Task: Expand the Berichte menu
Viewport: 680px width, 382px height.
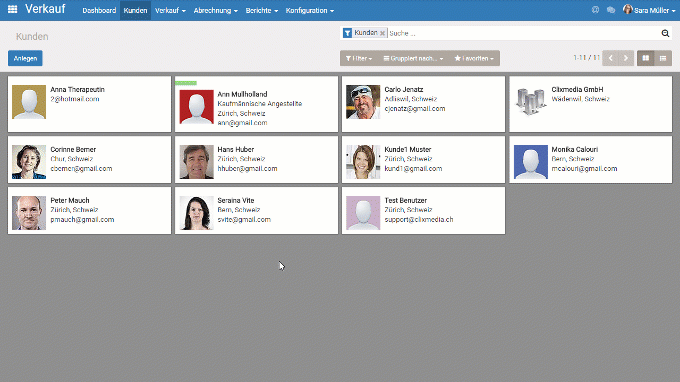Action: (262, 10)
